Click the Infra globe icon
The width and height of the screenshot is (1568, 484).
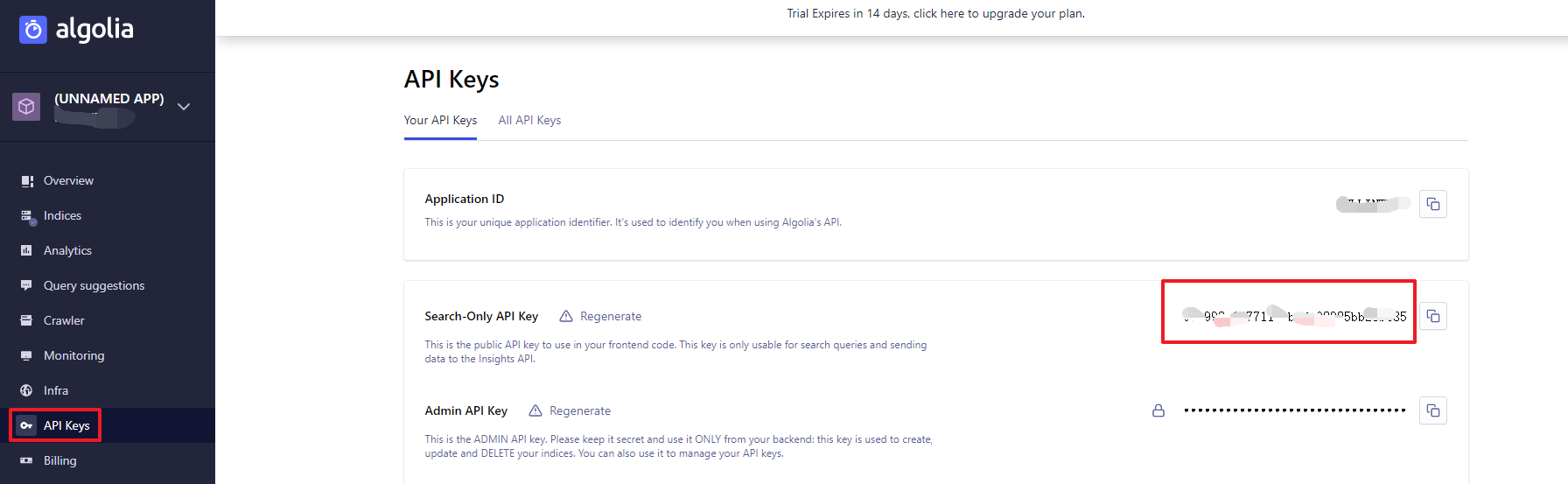(x=26, y=390)
